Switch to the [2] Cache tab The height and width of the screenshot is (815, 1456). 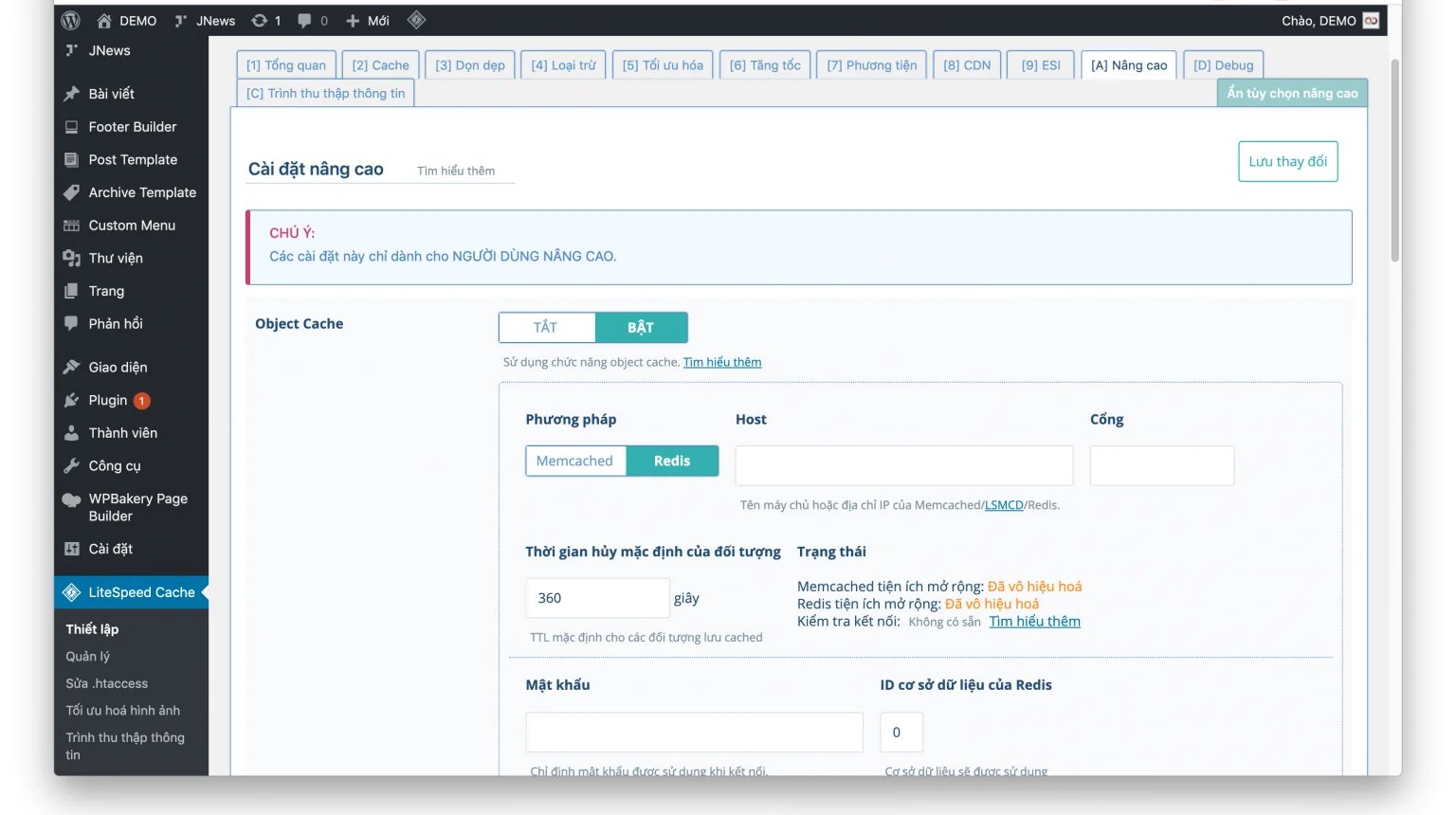click(x=380, y=65)
